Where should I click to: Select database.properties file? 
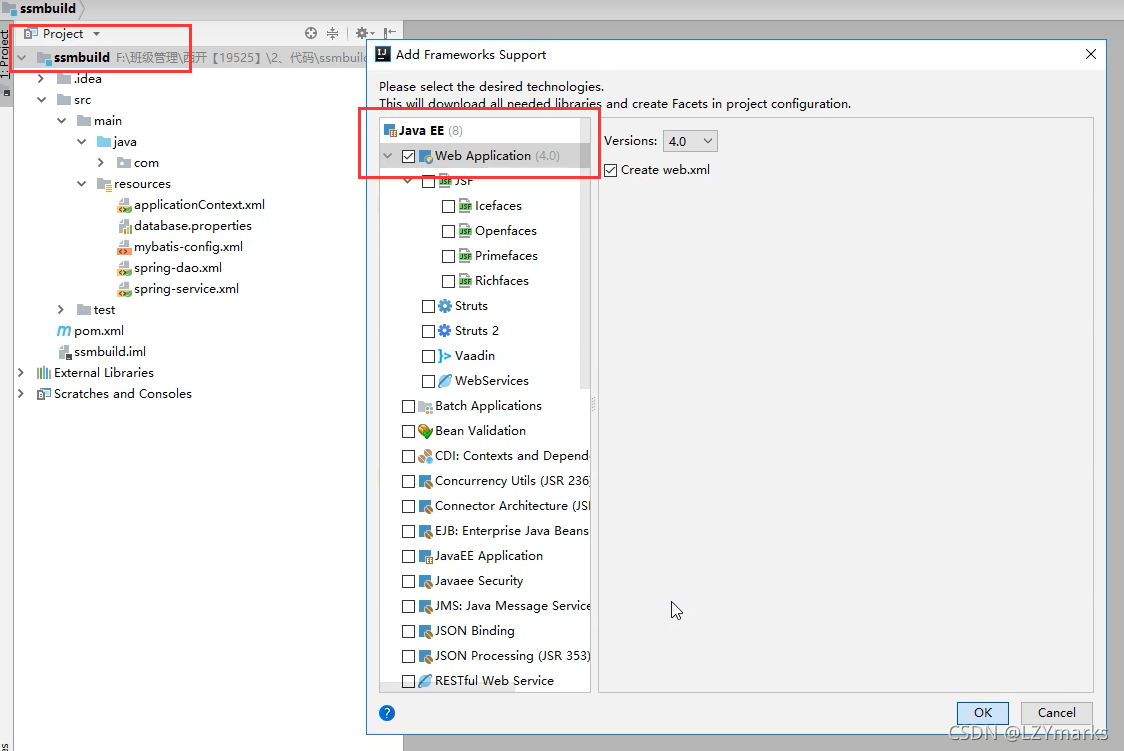point(184,226)
